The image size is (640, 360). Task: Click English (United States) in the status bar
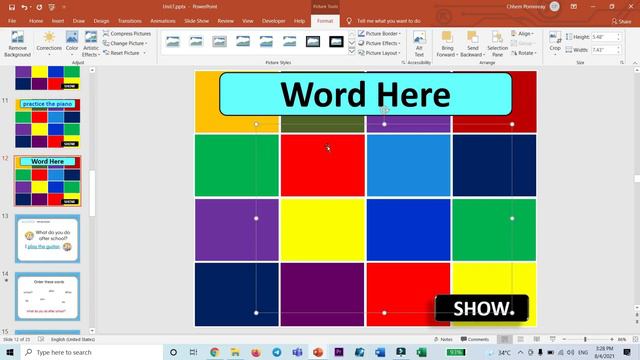click(x=73, y=339)
